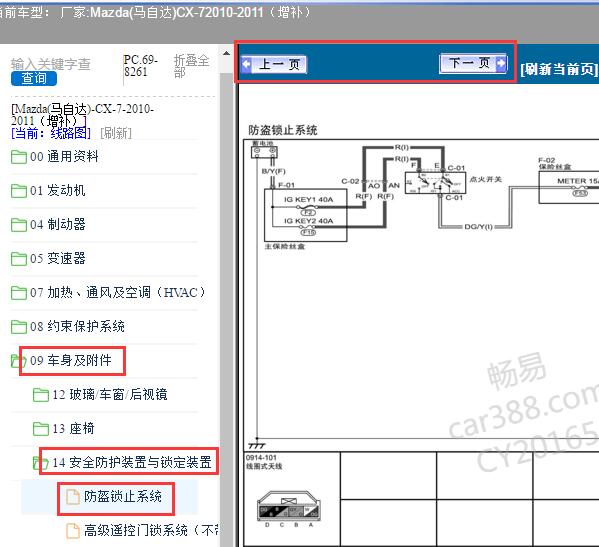Click the right arrow icon on 下一页
This screenshot has height=547, width=599.
500,62
